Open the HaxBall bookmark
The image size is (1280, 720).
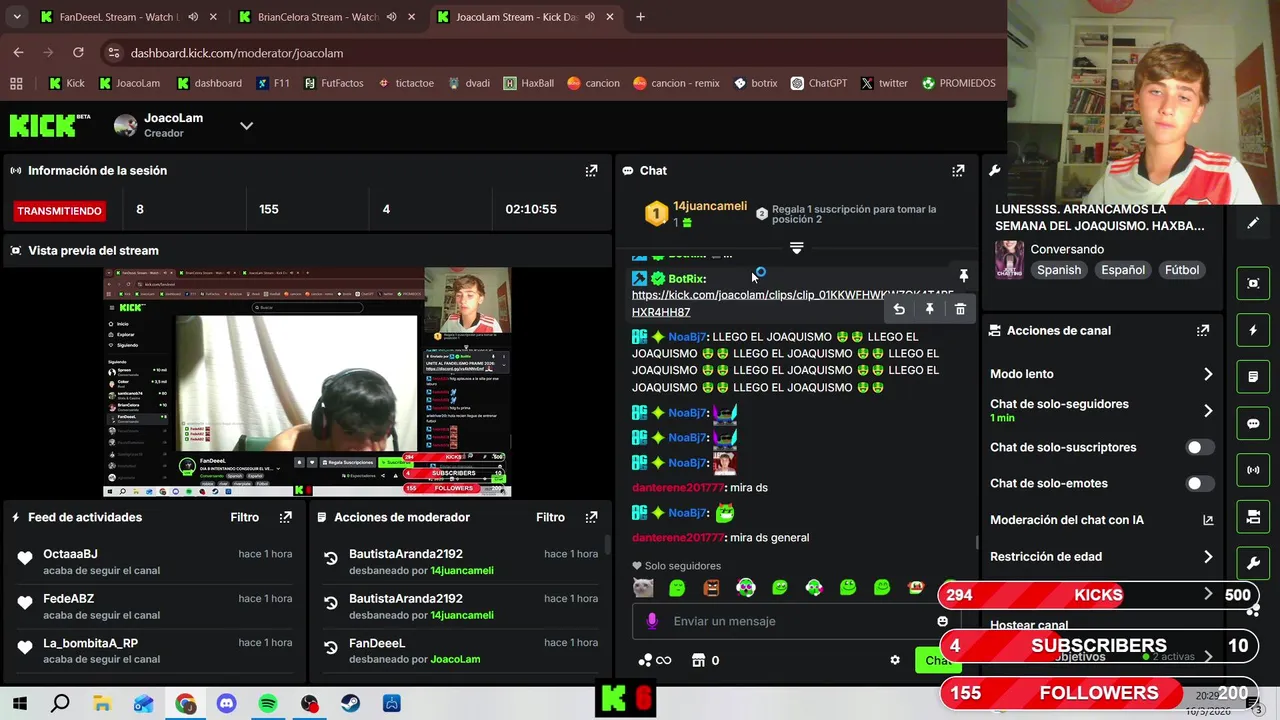pyautogui.click(x=529, y=83)
